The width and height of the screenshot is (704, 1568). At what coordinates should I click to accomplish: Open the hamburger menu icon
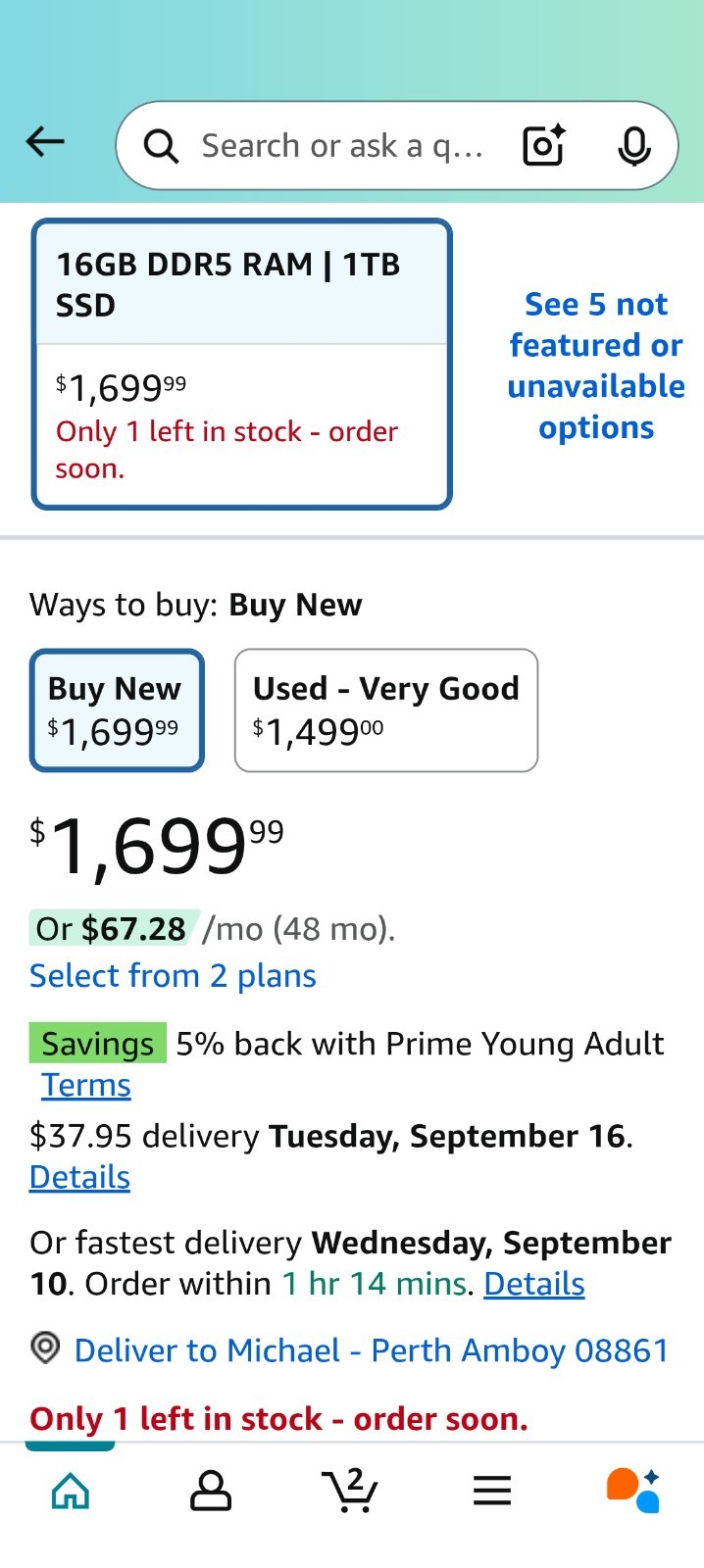[492, 1491]
